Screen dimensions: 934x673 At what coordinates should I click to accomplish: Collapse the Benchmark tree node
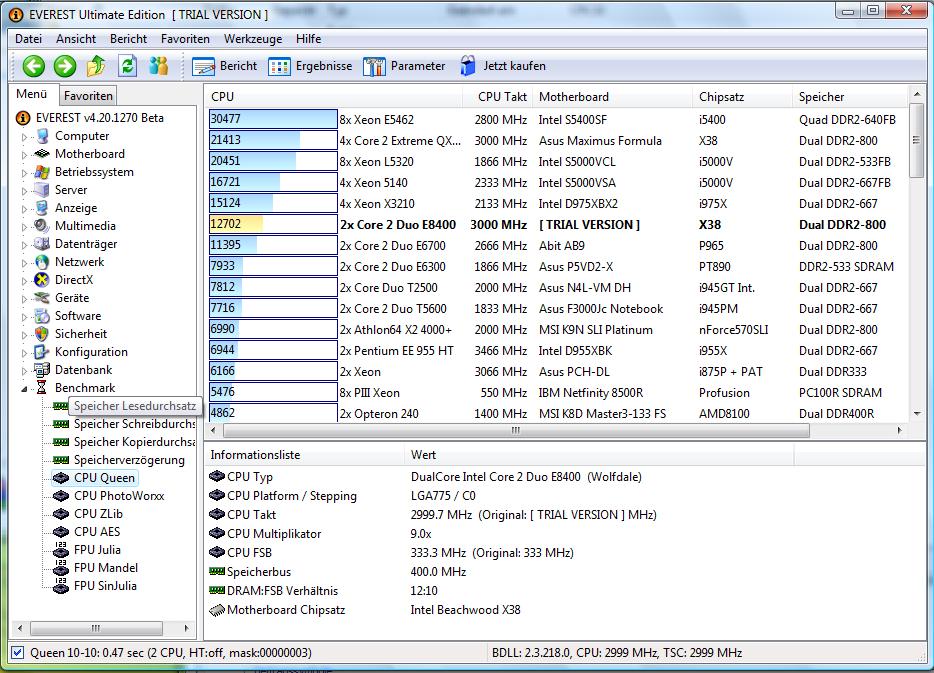(24, 389)
